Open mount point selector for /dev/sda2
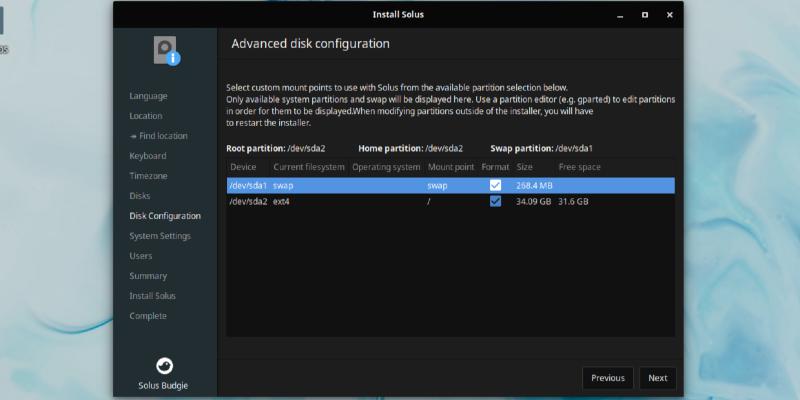 tap(450, 201)
